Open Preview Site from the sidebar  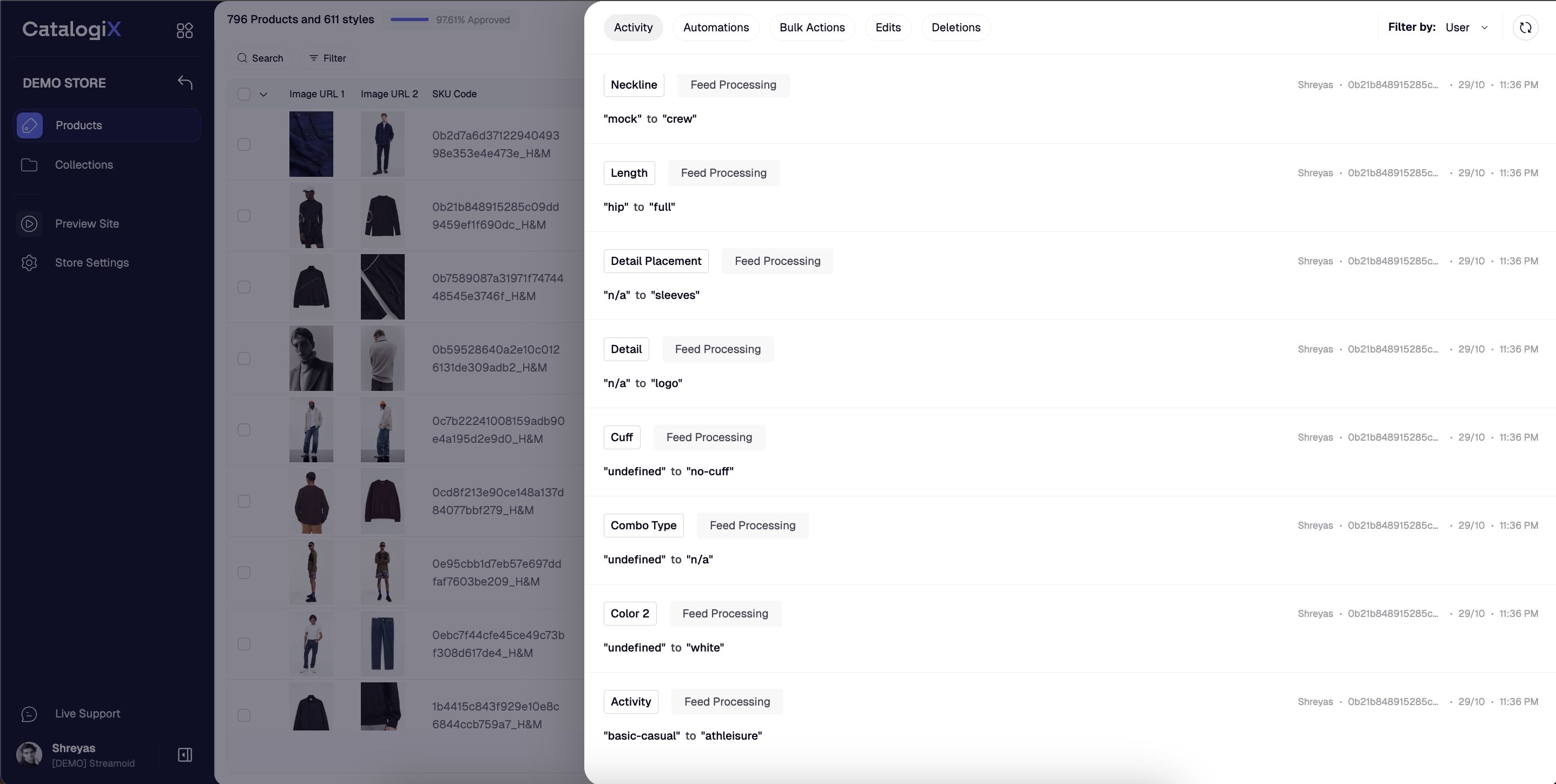point(87,224)
